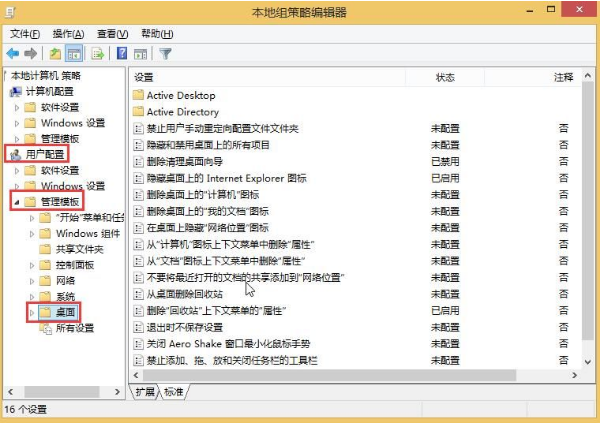Screen dimensions: 600x426
Task: Open the 帮助(H) menu
Action: coord(157,34)
